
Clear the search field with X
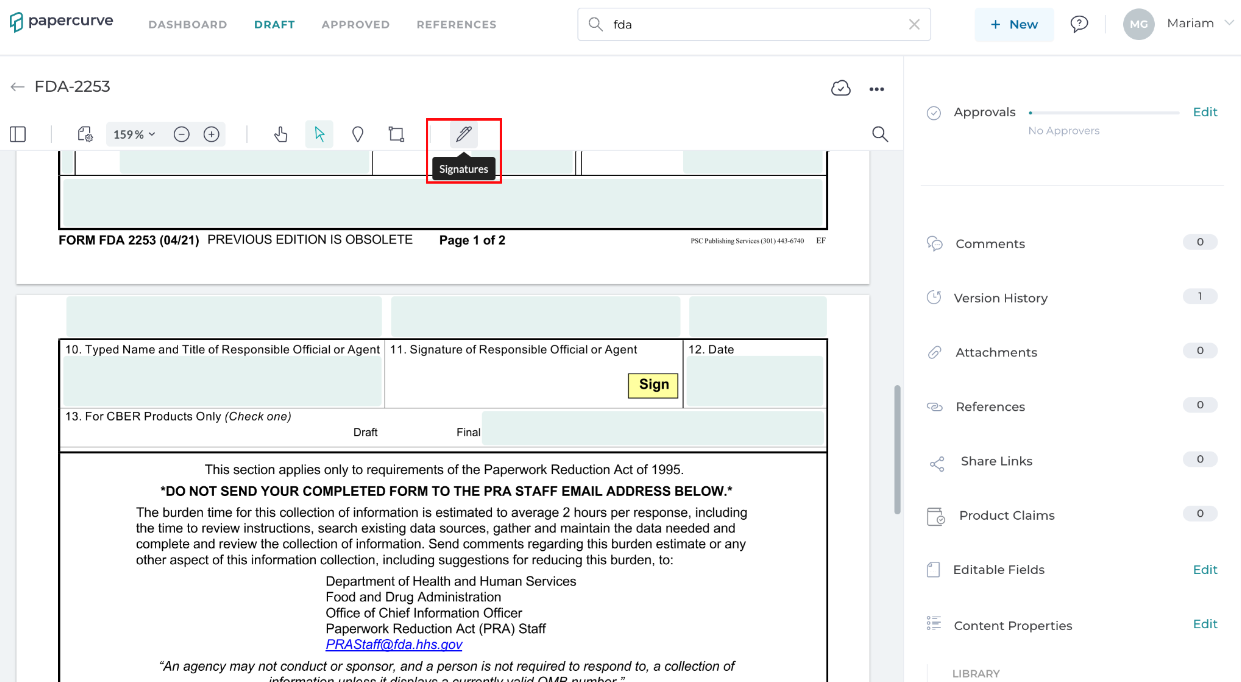(914, 25)
